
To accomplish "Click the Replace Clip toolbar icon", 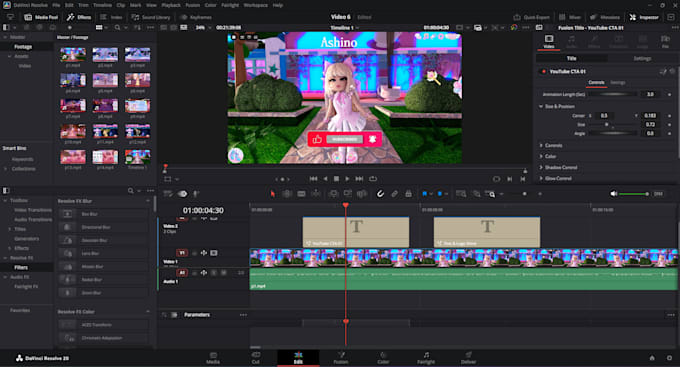I will 361,194.
